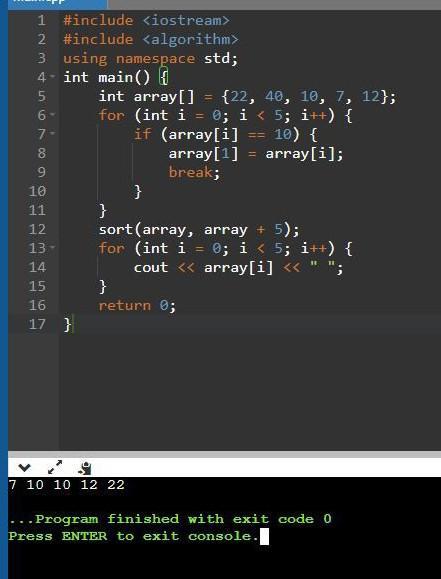Place cursor after the break statement
The image size is (441, 579).
[x=220, y=172]
